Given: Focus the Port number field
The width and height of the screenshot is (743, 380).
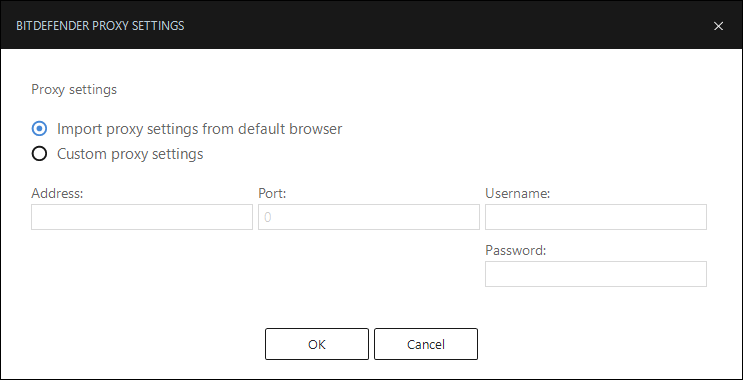Looking at the screenshot, I should 369,217.
